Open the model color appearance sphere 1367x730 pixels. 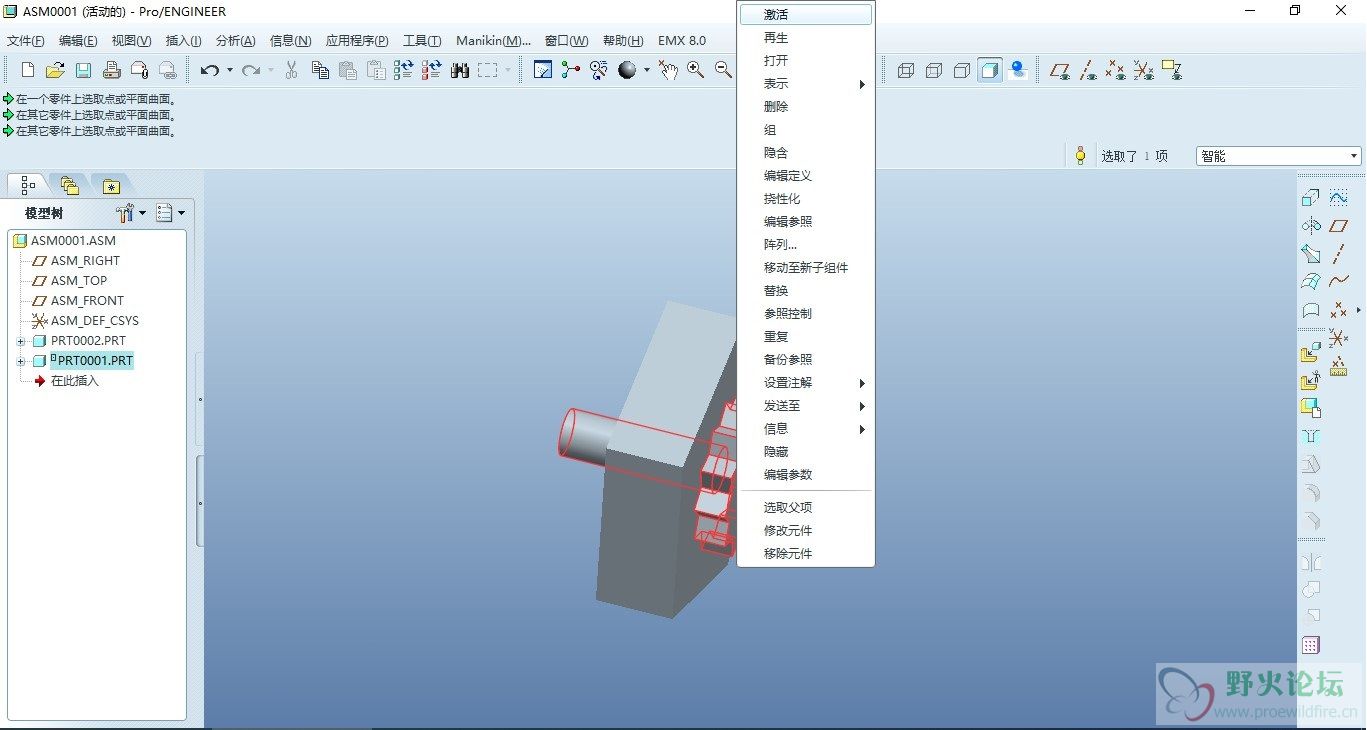[x=628, y=70]
